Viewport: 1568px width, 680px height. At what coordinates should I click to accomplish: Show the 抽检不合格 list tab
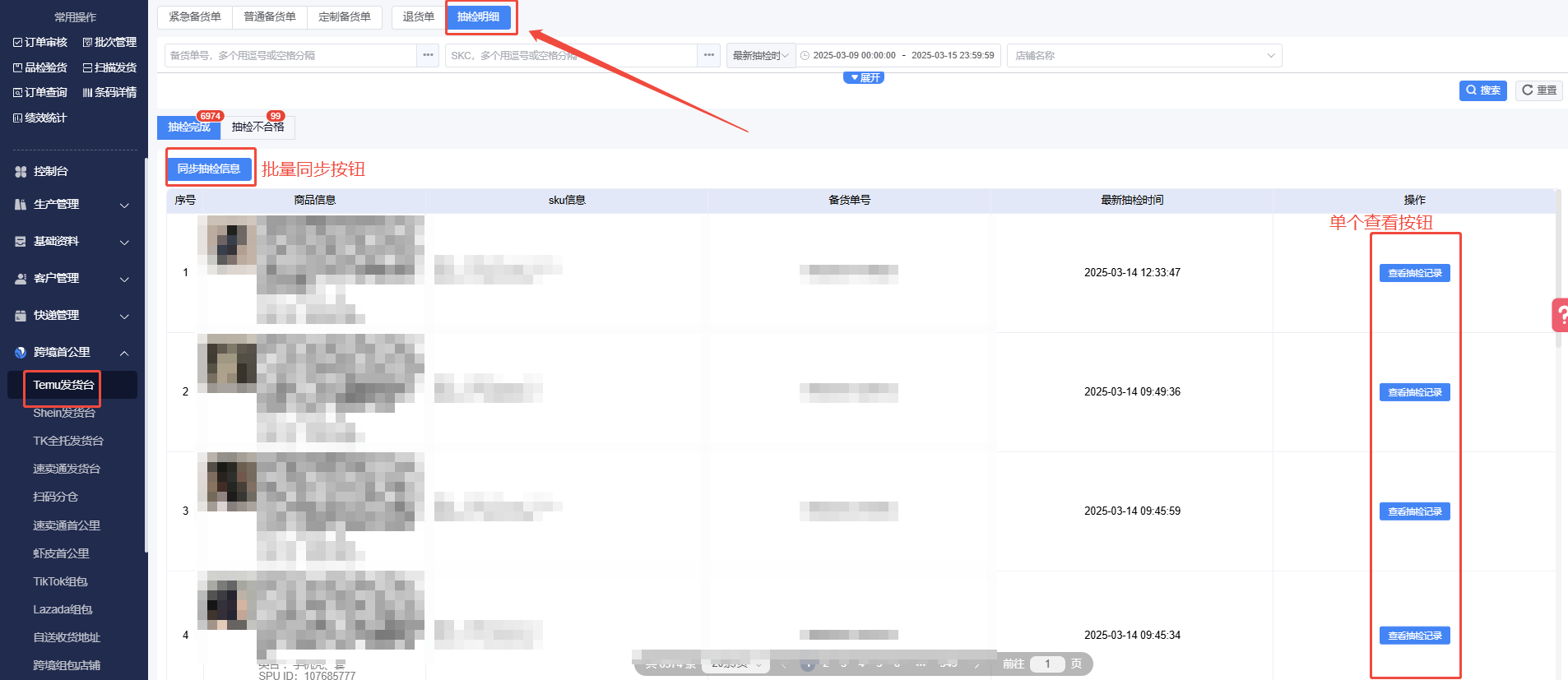pyautogui.click(x=258, y=127)
